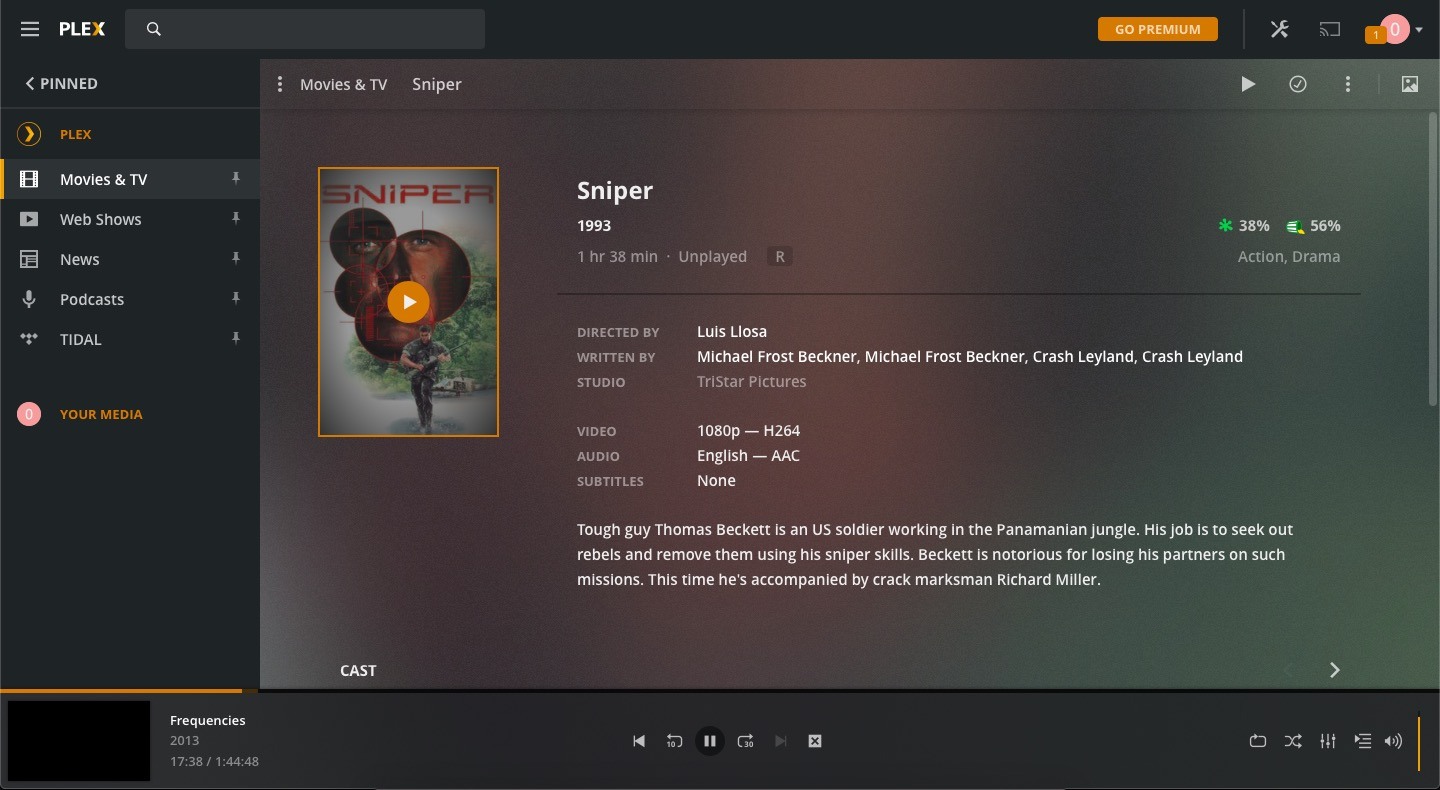Open the playback settings equalizer icon

tap(1328, 741)
